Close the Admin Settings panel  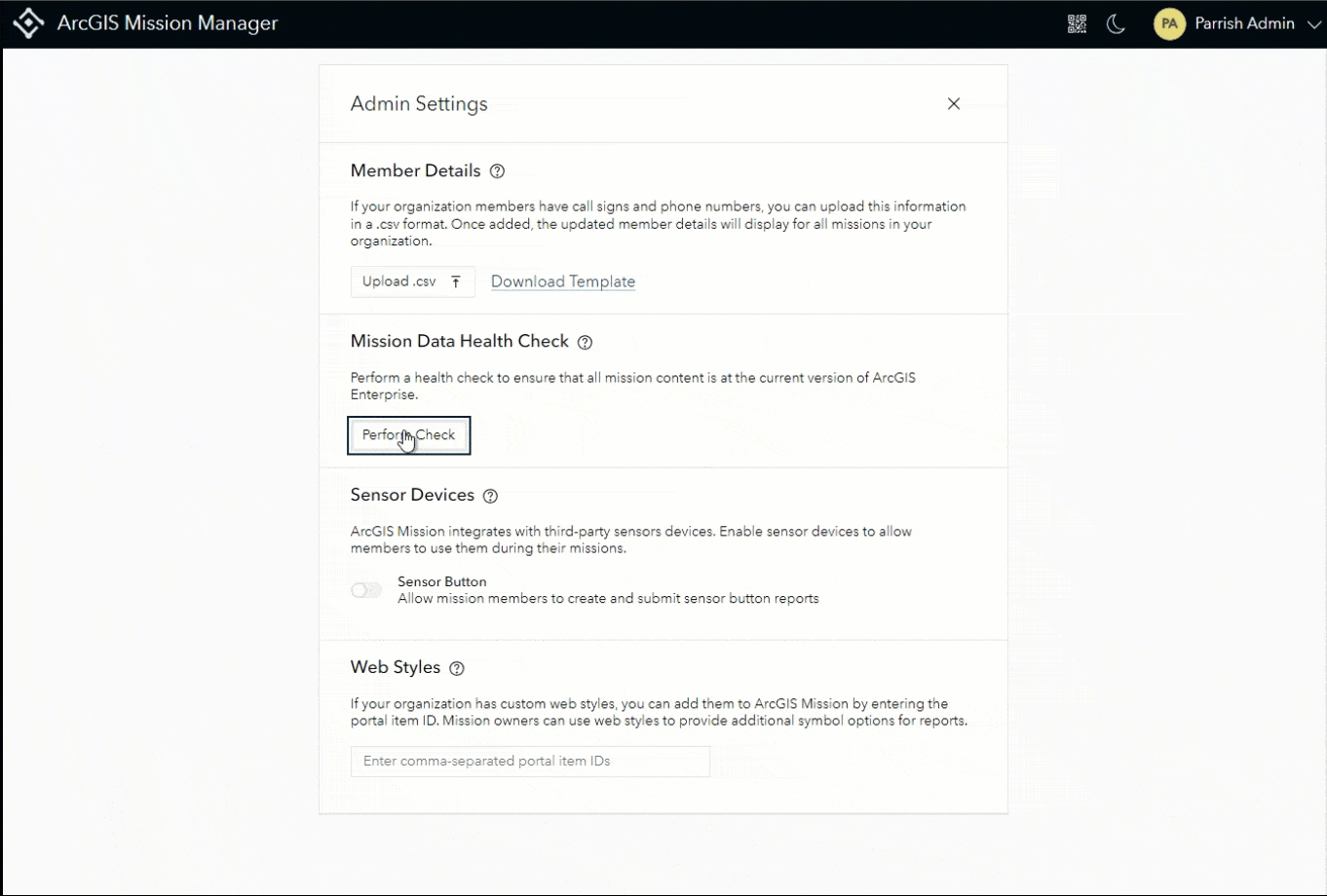pyautogui.click(x=954, y=104)
